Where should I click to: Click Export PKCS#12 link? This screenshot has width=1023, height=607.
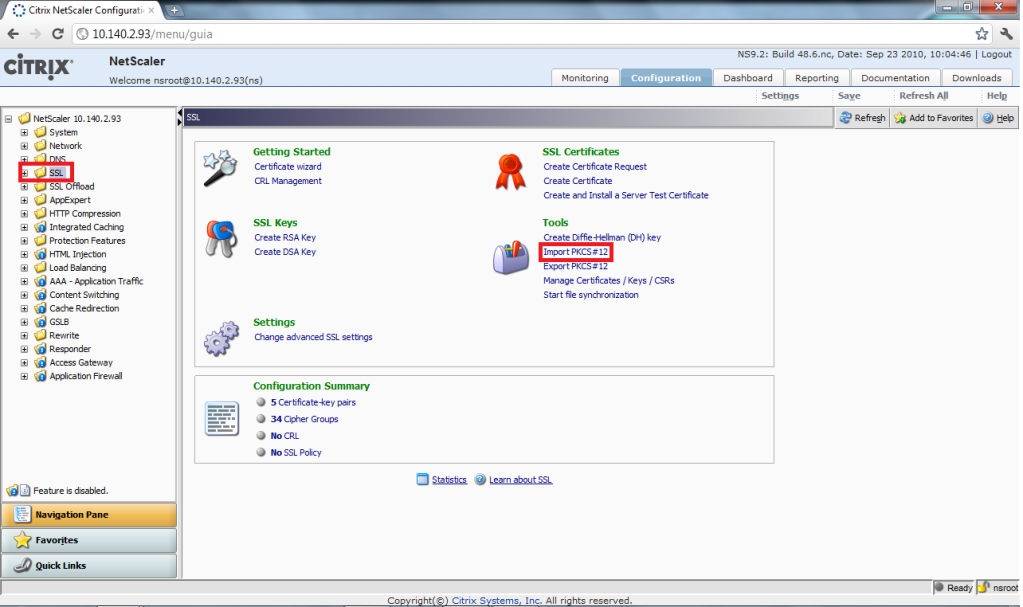tap(575, 266)
